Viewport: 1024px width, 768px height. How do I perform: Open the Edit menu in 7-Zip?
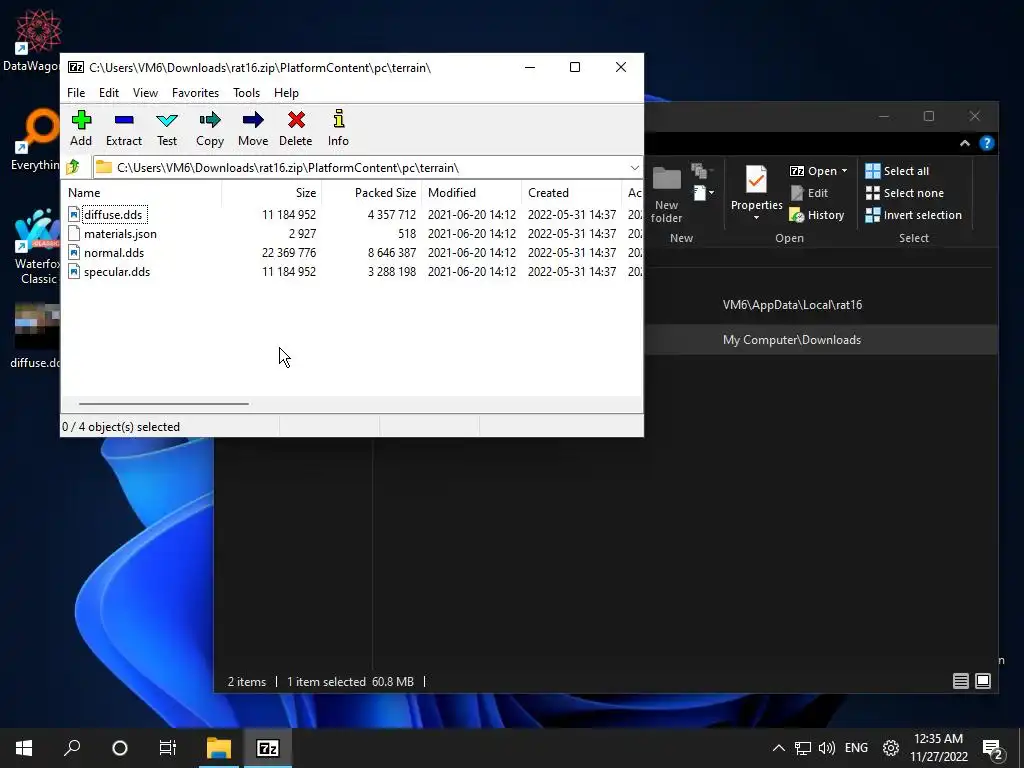(108, 93)
